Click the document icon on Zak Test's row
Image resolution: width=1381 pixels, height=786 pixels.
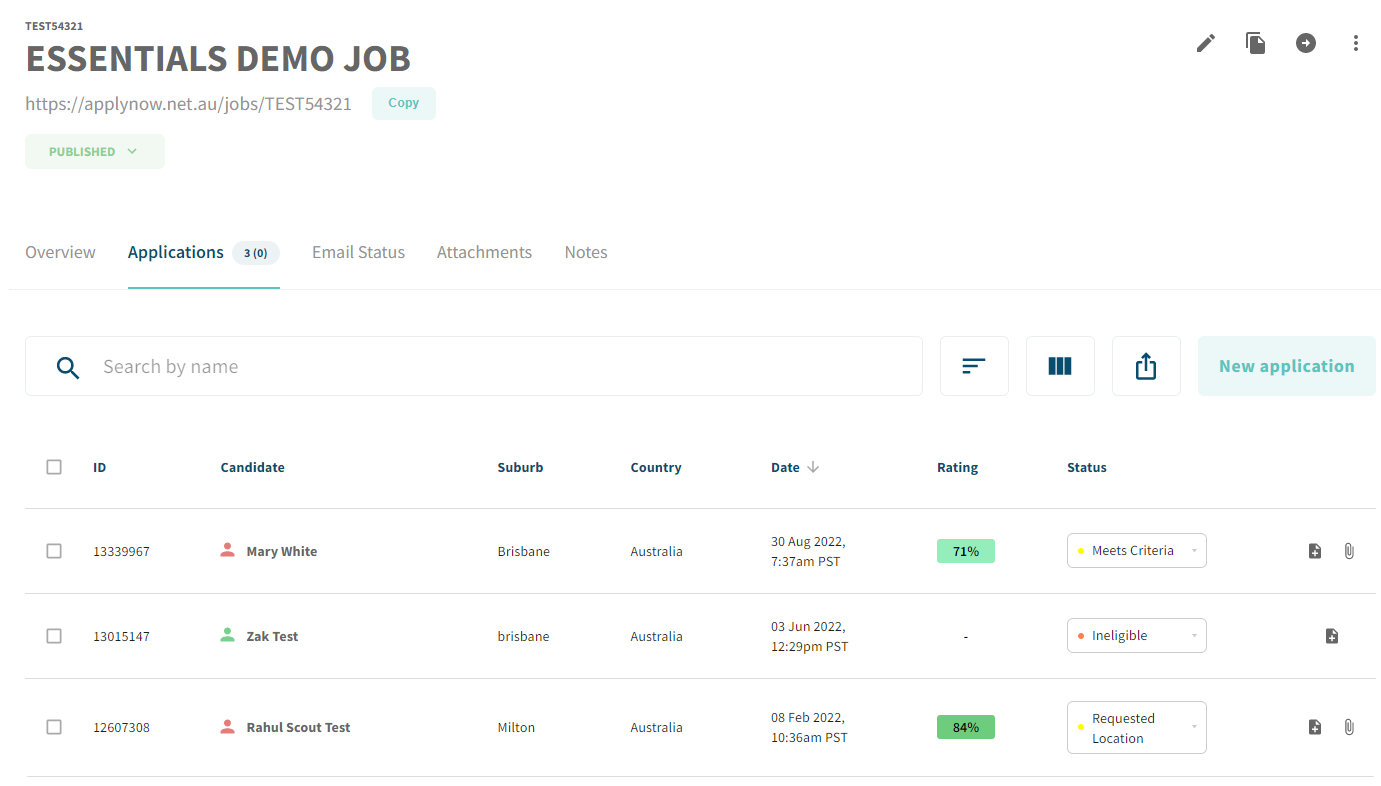(1331, 635)
